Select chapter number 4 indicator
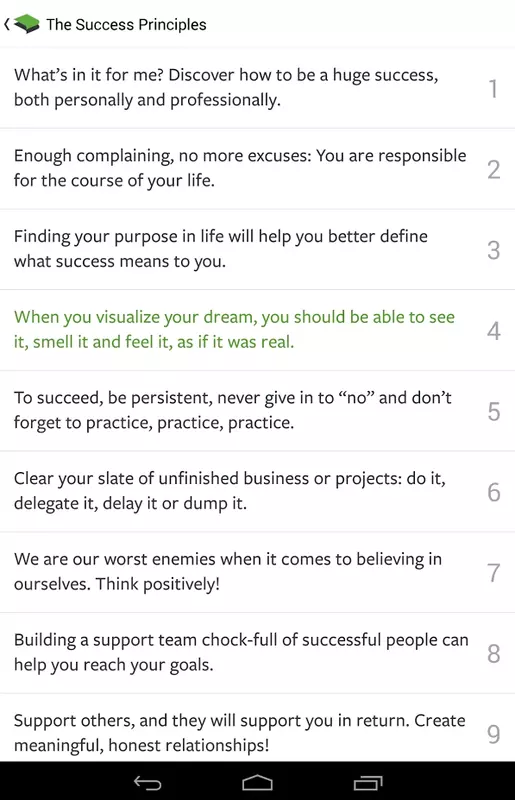This screenshot has width=515, height=800. 494,331
